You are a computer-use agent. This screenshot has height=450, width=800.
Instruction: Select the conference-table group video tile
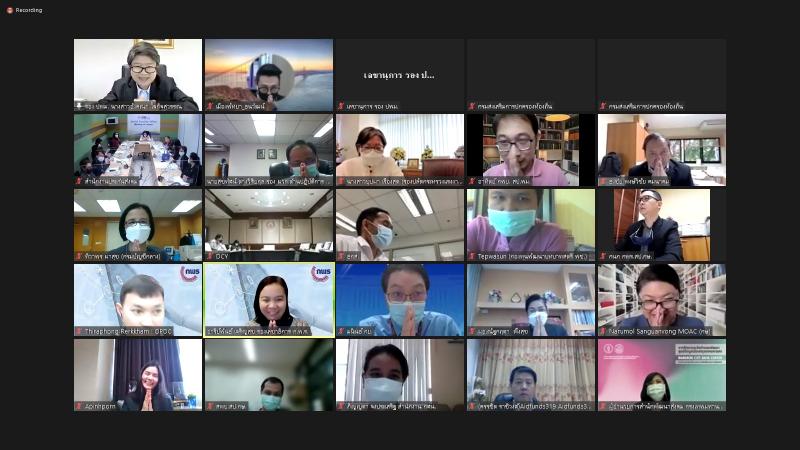[138, 150]
